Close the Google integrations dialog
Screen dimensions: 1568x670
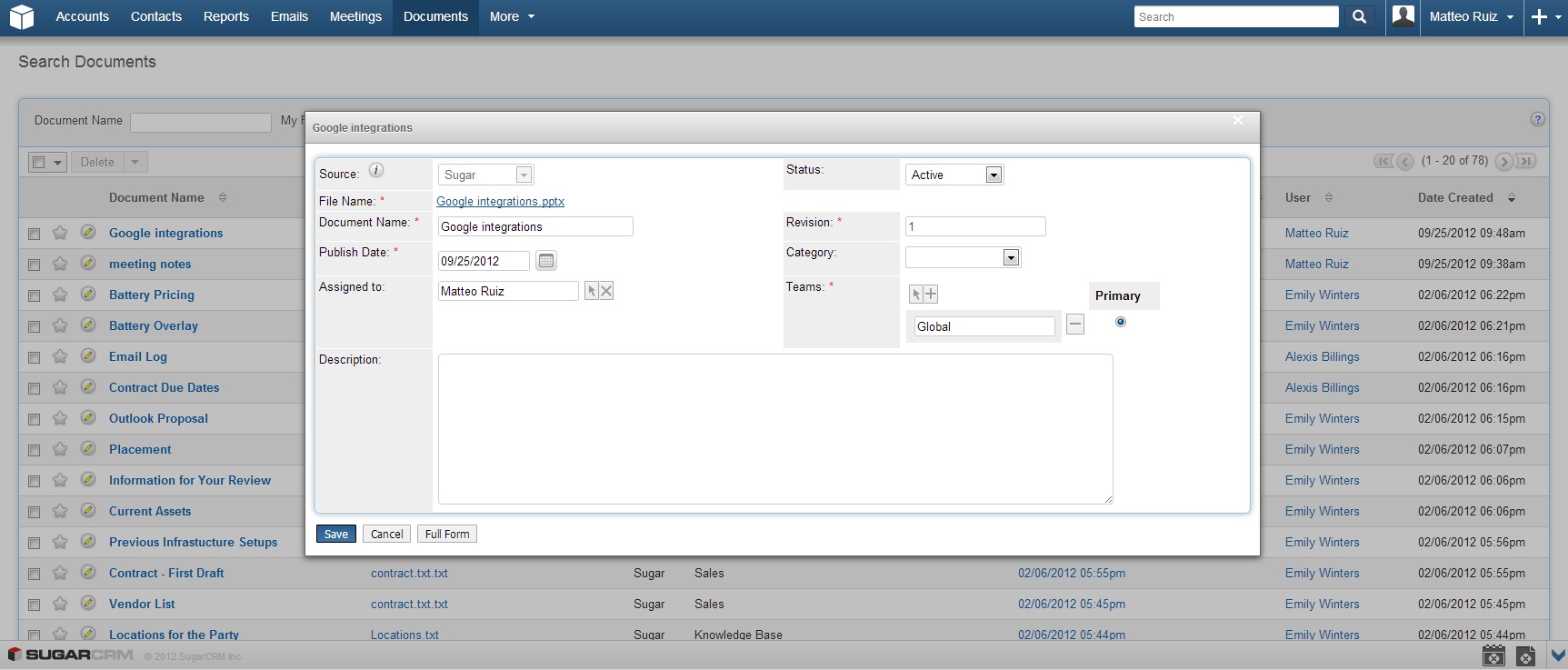1237,120
